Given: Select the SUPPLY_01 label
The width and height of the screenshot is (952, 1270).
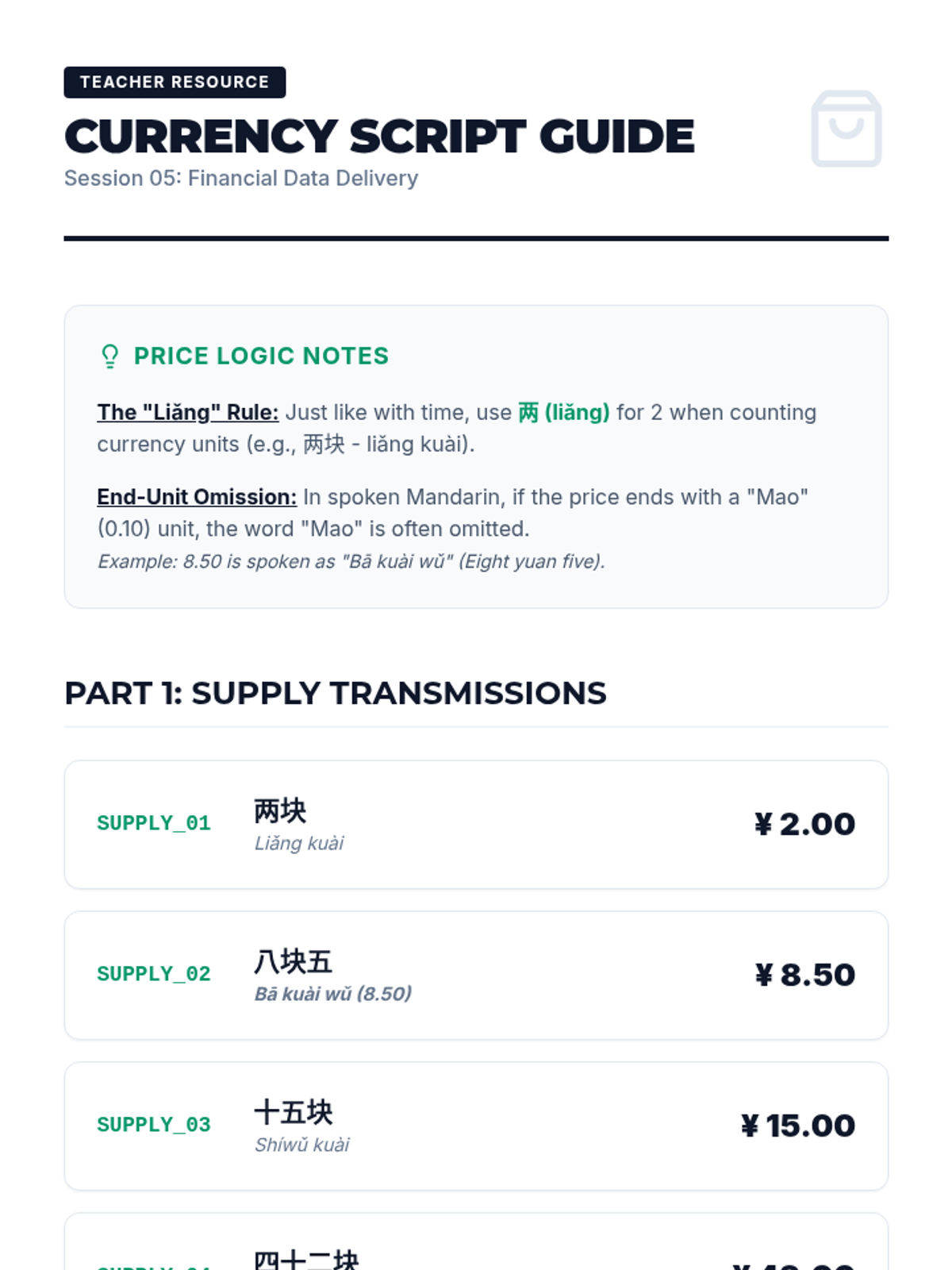Looking at the screenshot, I should [x=154, y=823].
